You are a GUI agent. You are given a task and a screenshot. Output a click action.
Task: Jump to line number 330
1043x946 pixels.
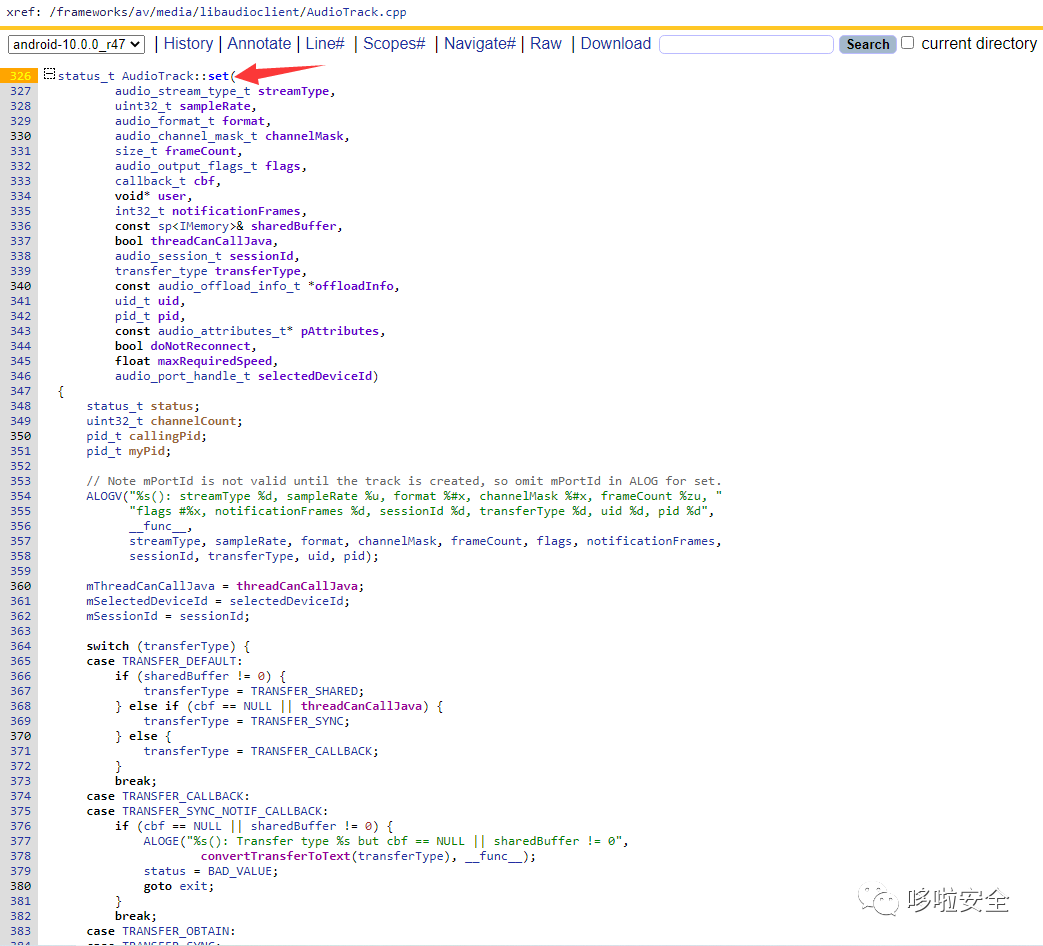click(20, 136)
